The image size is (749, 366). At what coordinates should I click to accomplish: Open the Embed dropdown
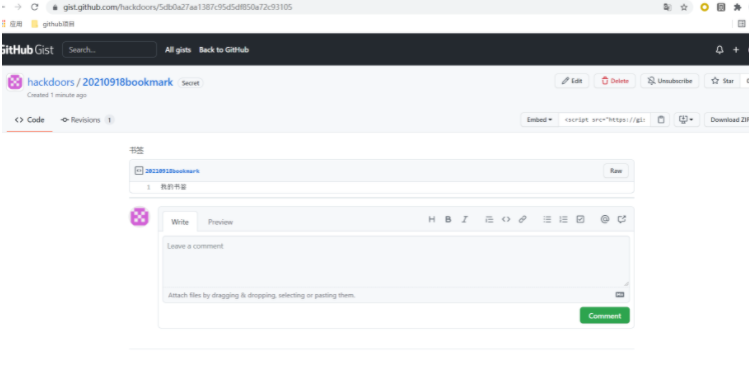[539, 119]
